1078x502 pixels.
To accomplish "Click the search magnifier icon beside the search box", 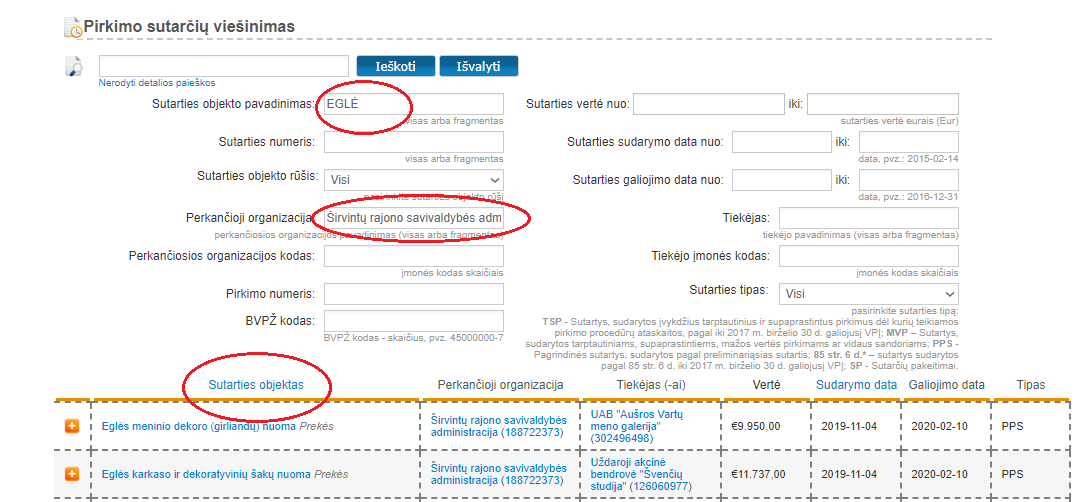I will click(73, 67).
